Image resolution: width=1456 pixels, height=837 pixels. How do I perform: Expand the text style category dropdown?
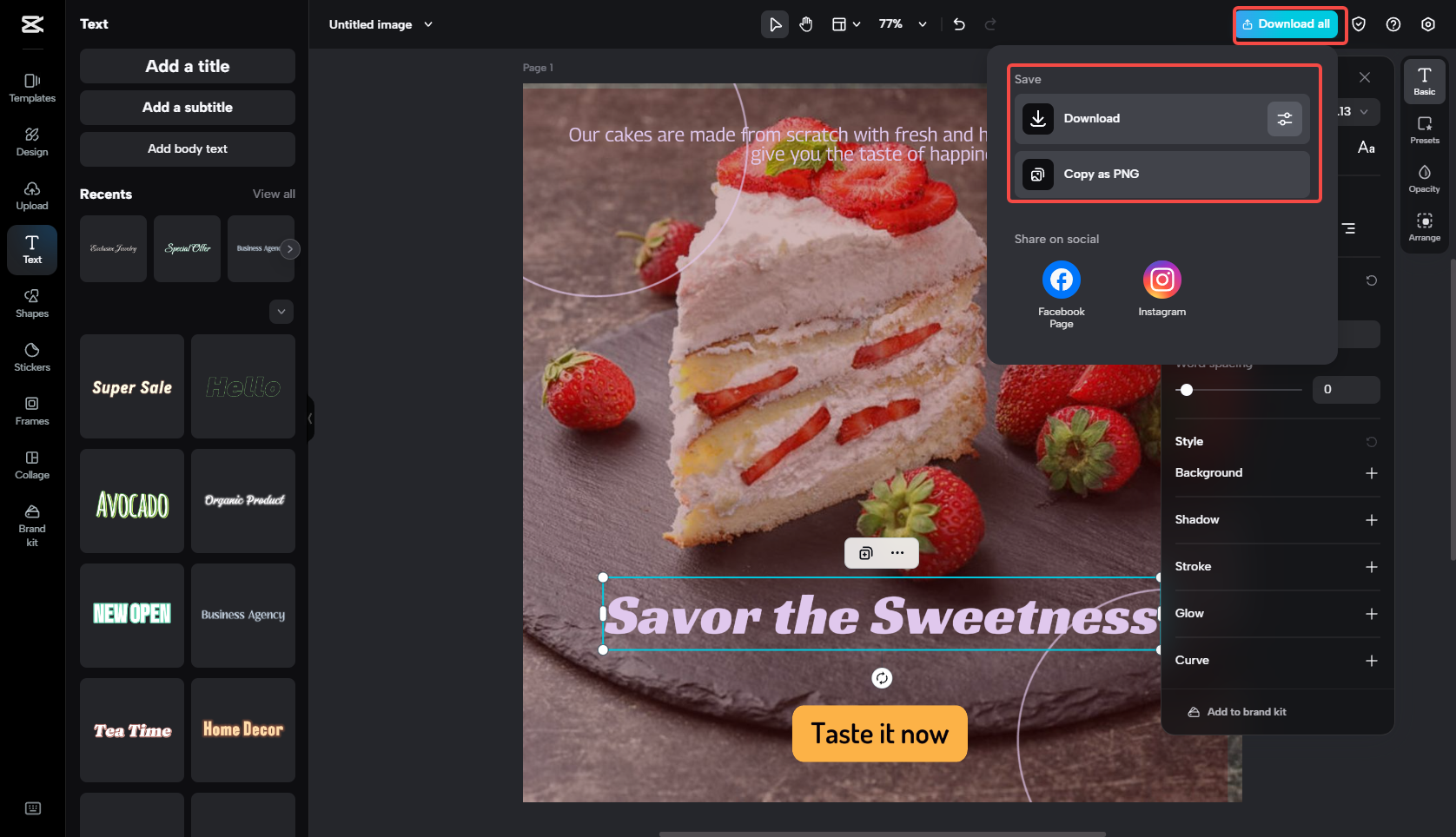click(x=281, y=312)
